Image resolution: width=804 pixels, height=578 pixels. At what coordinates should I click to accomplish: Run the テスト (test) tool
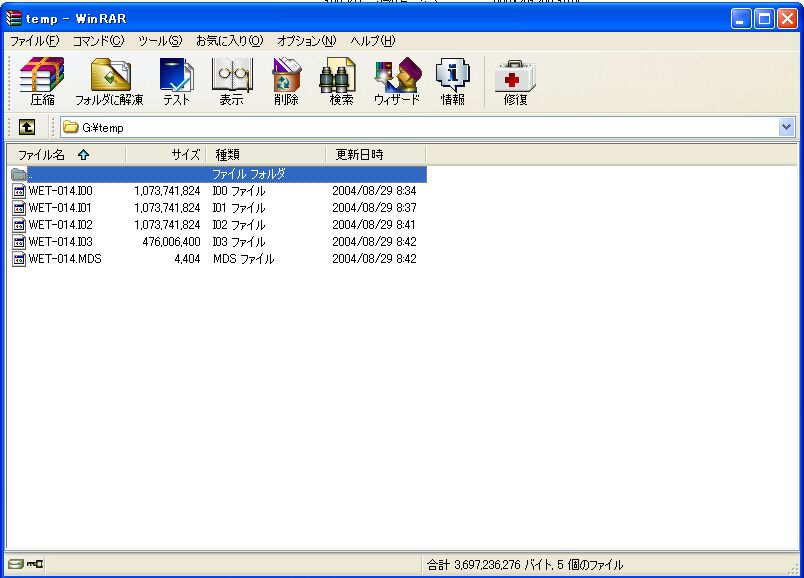pos(176,82)
